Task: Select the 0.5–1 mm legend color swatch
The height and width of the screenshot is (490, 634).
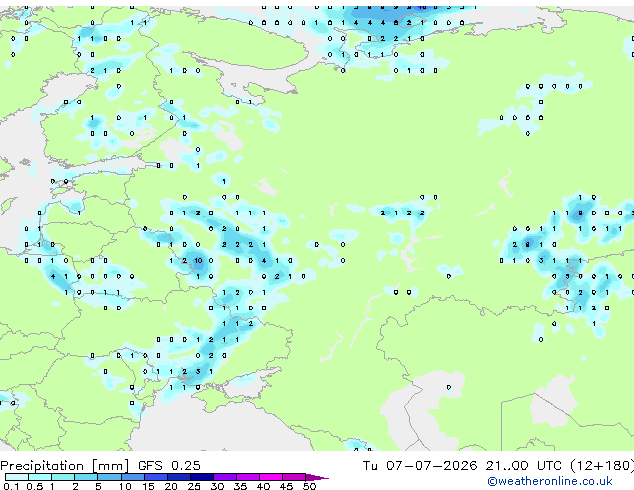Action: 40,477
